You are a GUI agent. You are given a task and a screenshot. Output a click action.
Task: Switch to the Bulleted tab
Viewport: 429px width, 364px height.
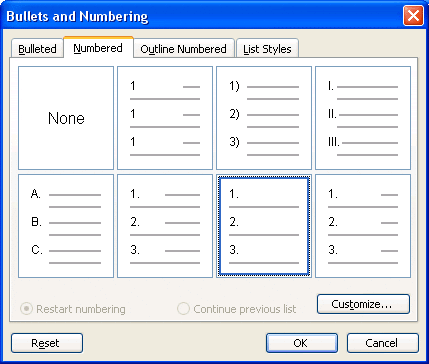[x=37, y=49]
